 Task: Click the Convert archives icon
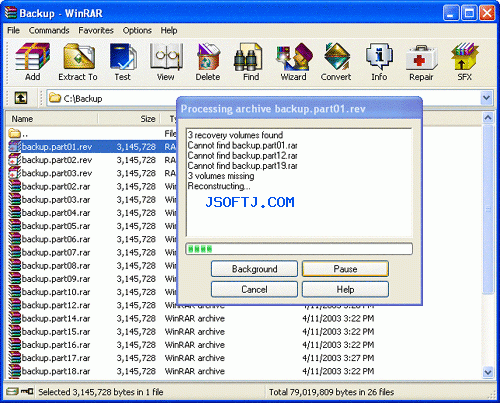tap(336, 62)
